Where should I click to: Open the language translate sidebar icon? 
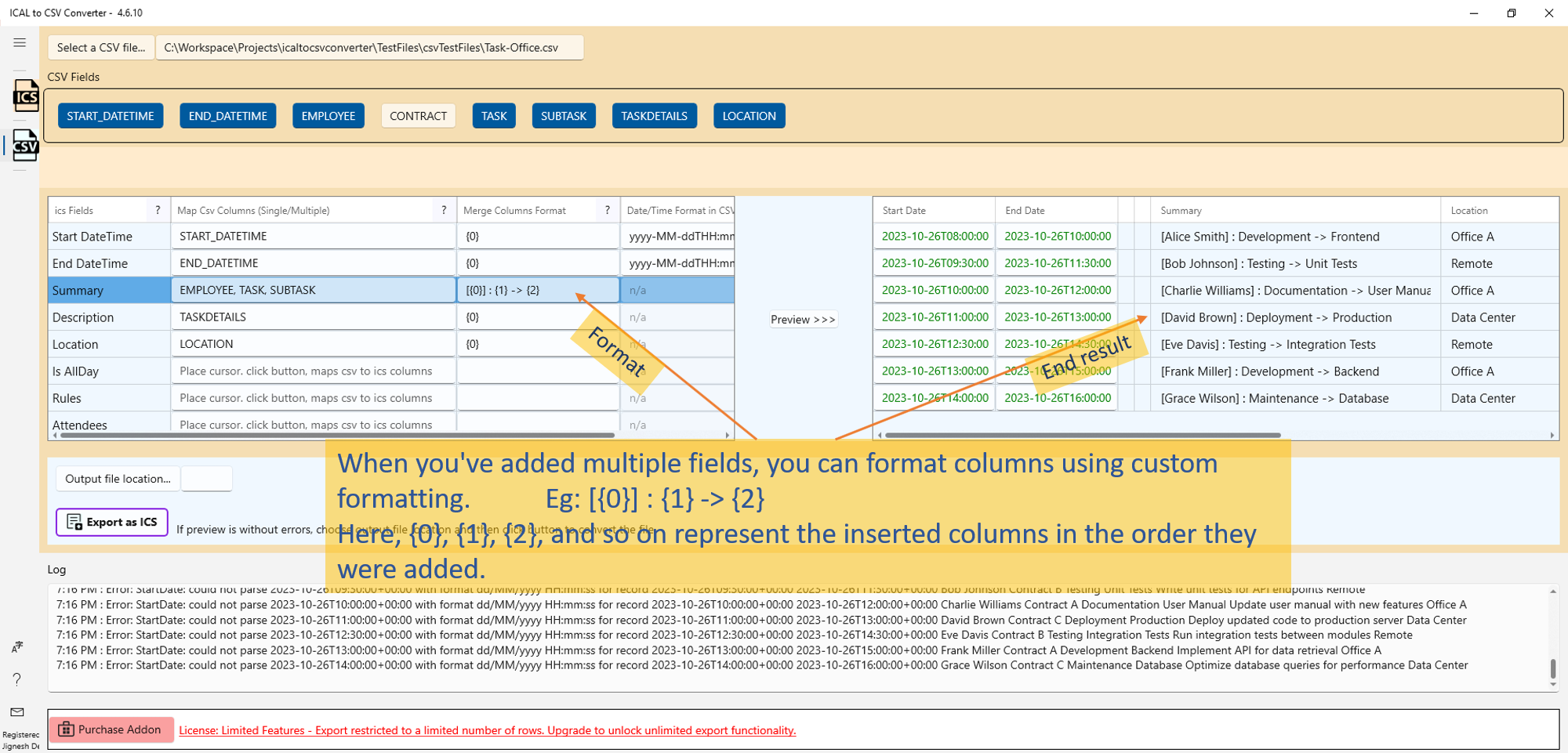[17, 647]
